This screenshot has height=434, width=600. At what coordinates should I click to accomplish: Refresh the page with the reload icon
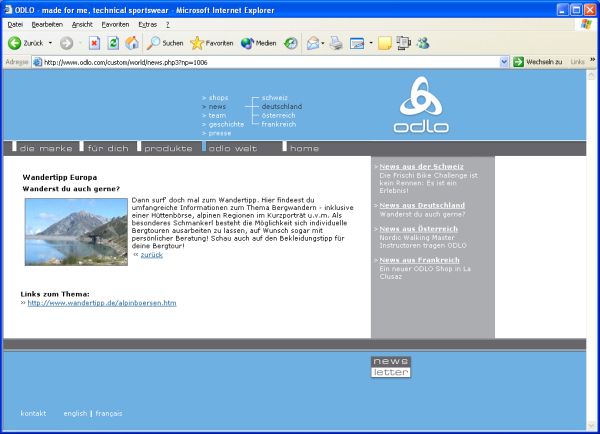[x=113, y=43]
